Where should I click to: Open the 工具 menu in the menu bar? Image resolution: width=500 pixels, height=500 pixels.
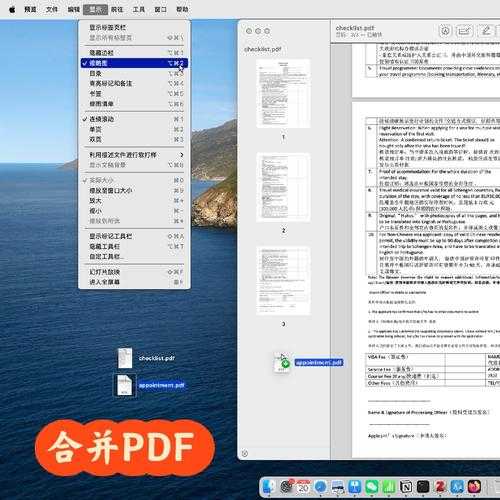point(139,9)
